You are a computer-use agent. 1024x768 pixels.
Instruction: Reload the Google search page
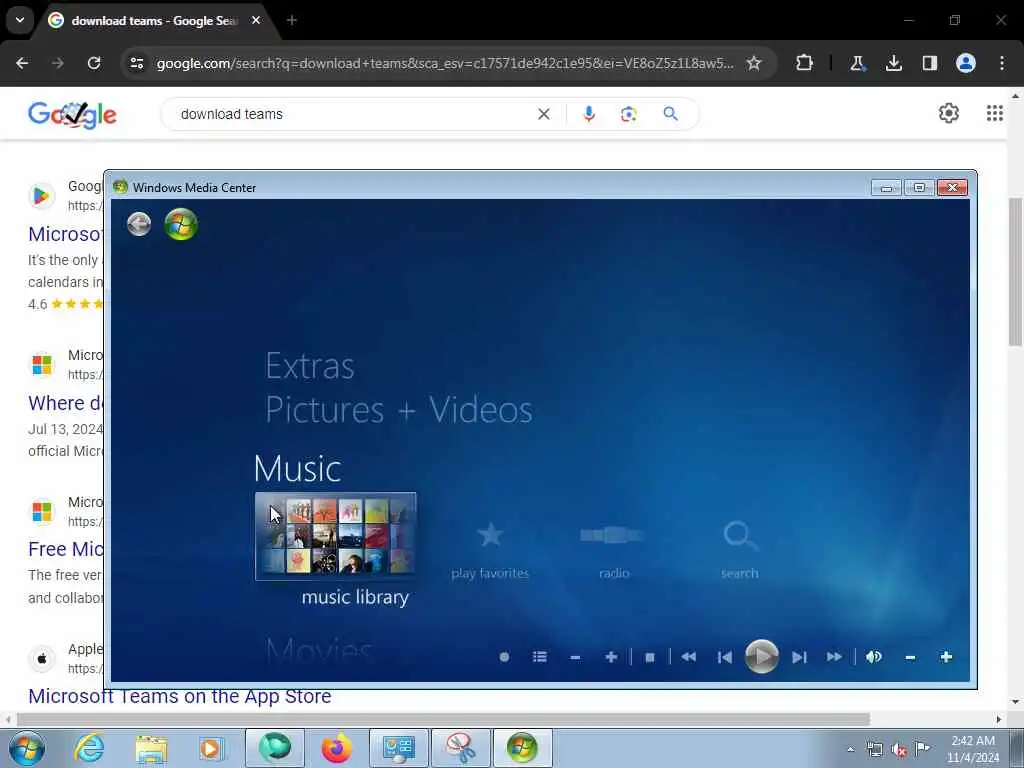click(94, 63)
